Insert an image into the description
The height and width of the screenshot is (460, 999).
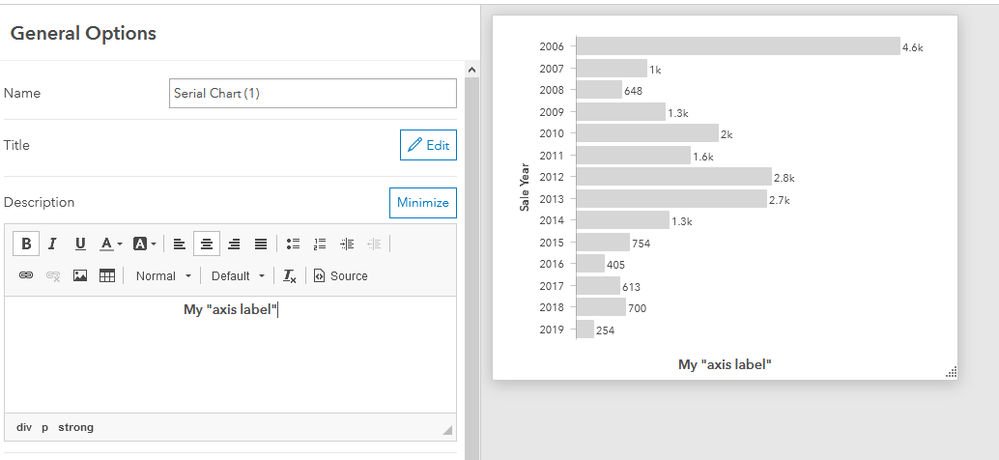pos(80,276)
